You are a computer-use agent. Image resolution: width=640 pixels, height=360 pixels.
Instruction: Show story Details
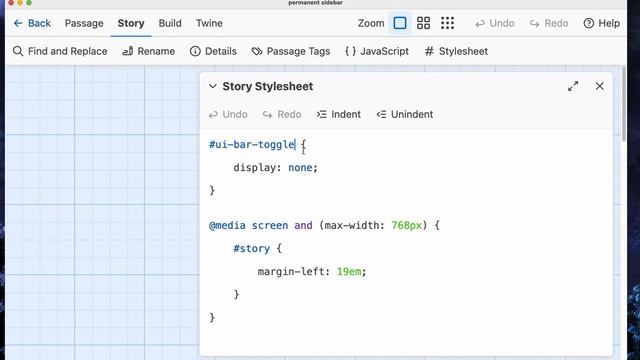pyautogui.click(x=213, y=51)
